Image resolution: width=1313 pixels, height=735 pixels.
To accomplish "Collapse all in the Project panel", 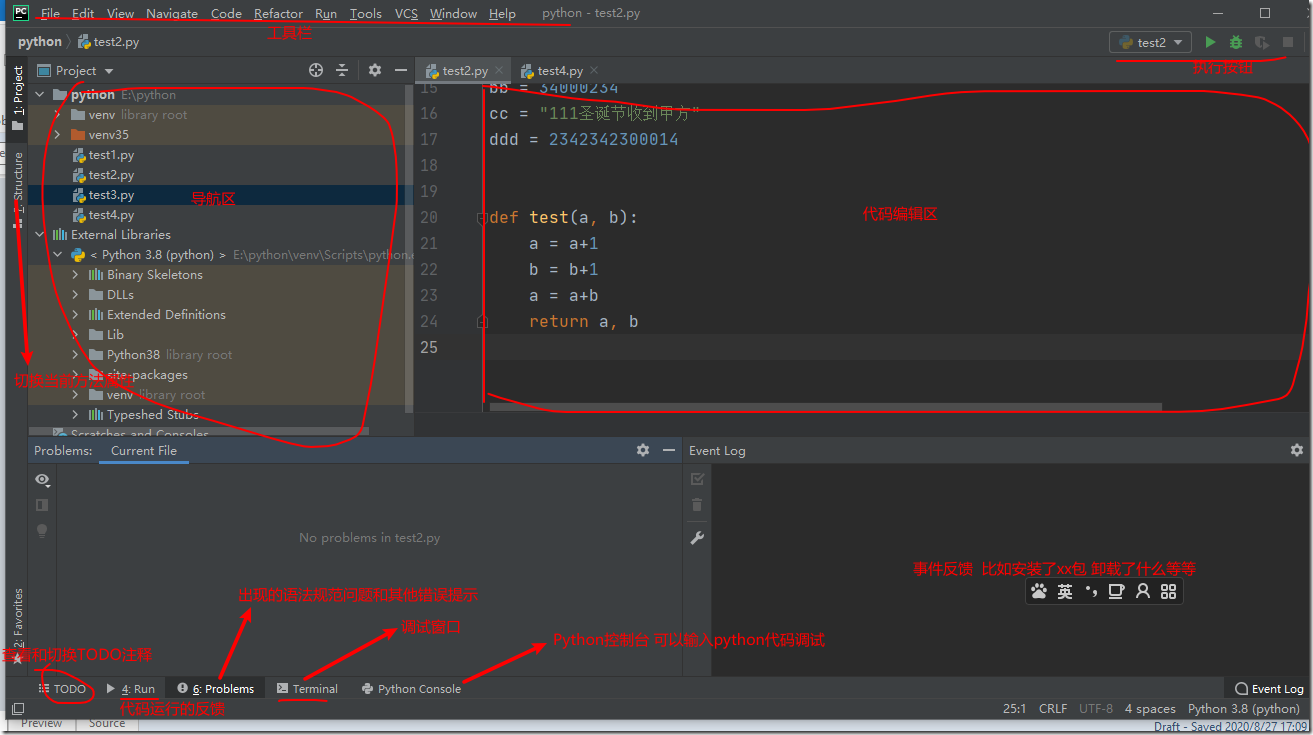I will tap(342, 70).
